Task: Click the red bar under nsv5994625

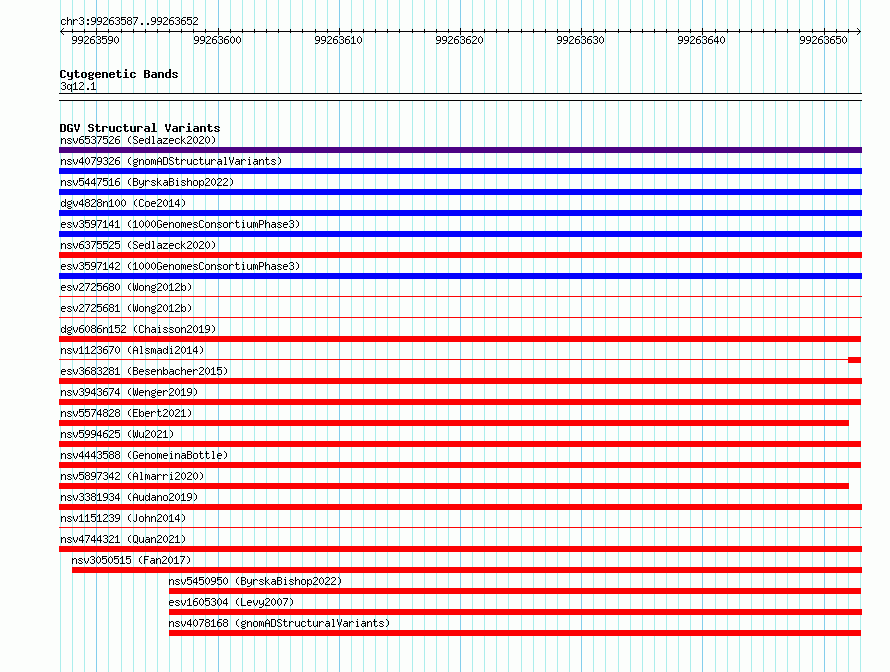Action: pos(460,444)
